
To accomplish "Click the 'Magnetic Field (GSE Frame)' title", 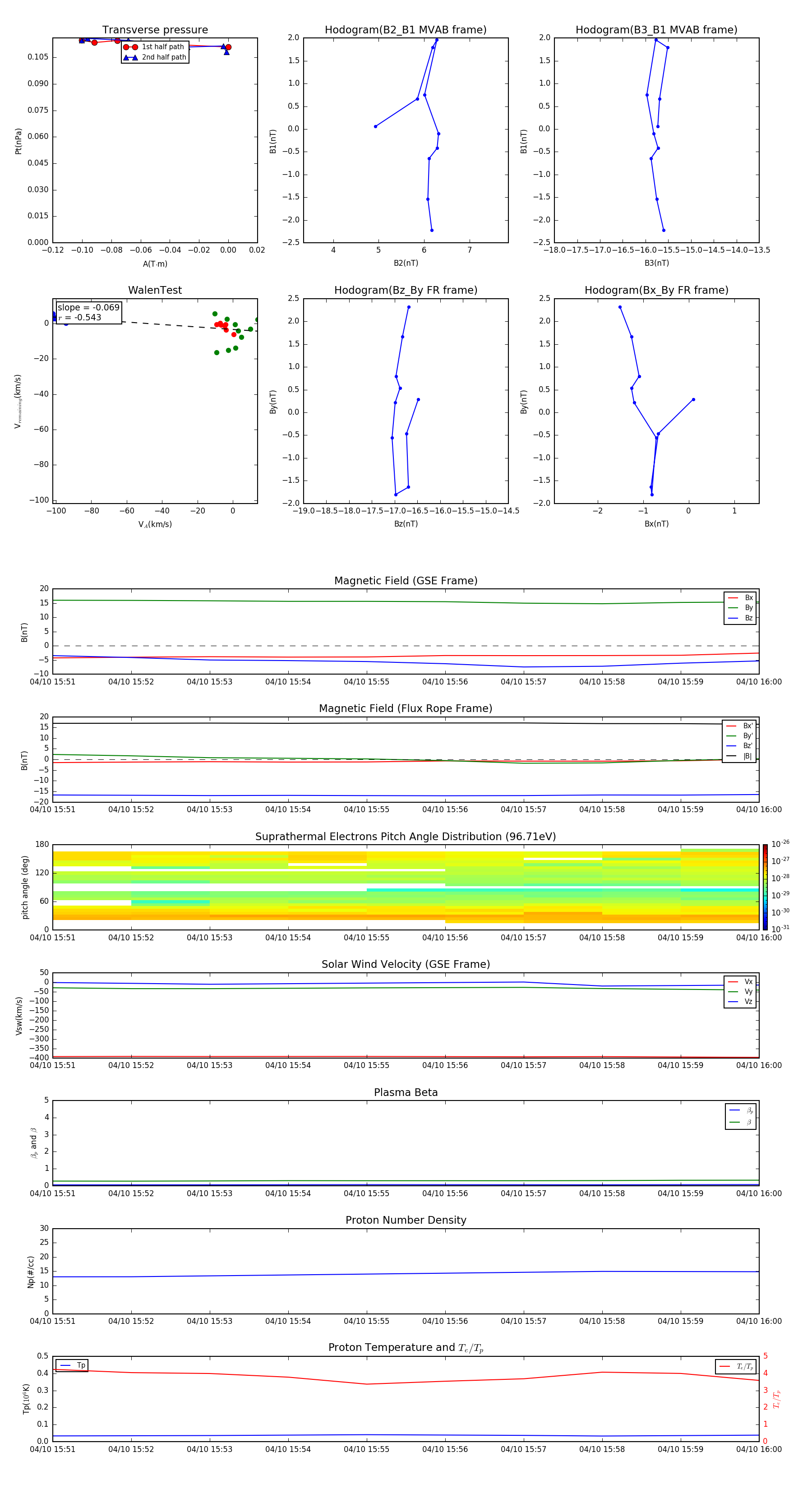I will tap(406, 581).
